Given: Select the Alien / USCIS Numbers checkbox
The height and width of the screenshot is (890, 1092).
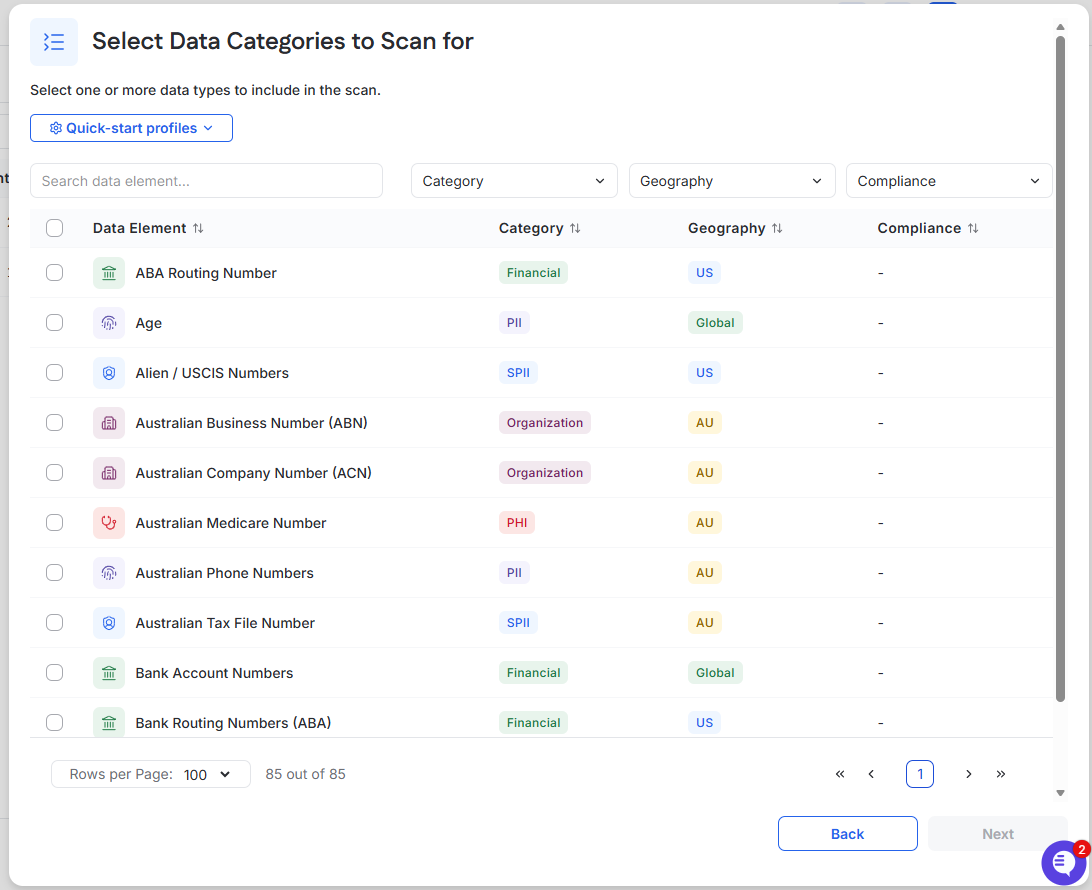Looking at the screenshot, I should (x=54, y=373).
